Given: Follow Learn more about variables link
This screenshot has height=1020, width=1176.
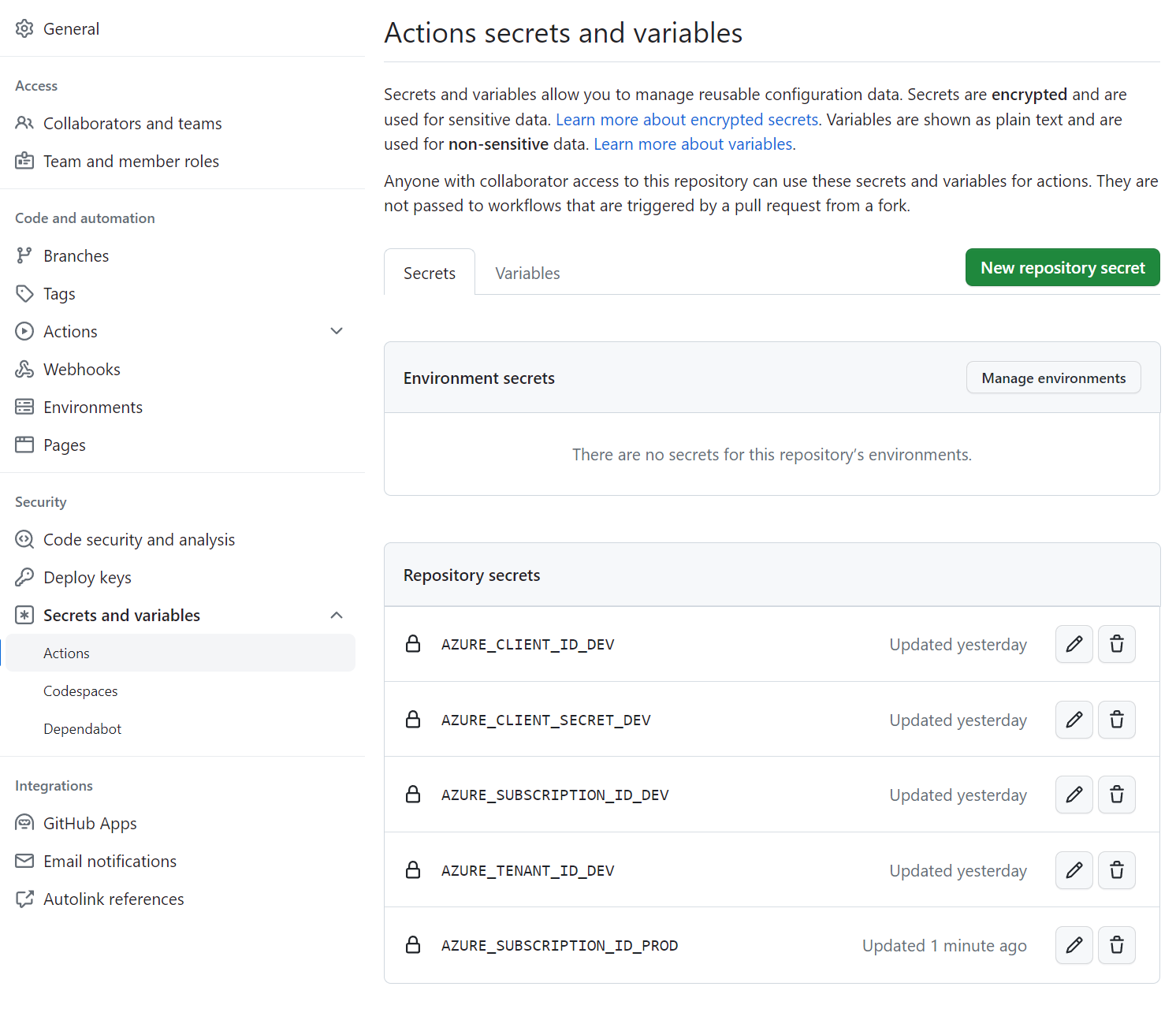Looking at the screenshot, I should 694,144.
